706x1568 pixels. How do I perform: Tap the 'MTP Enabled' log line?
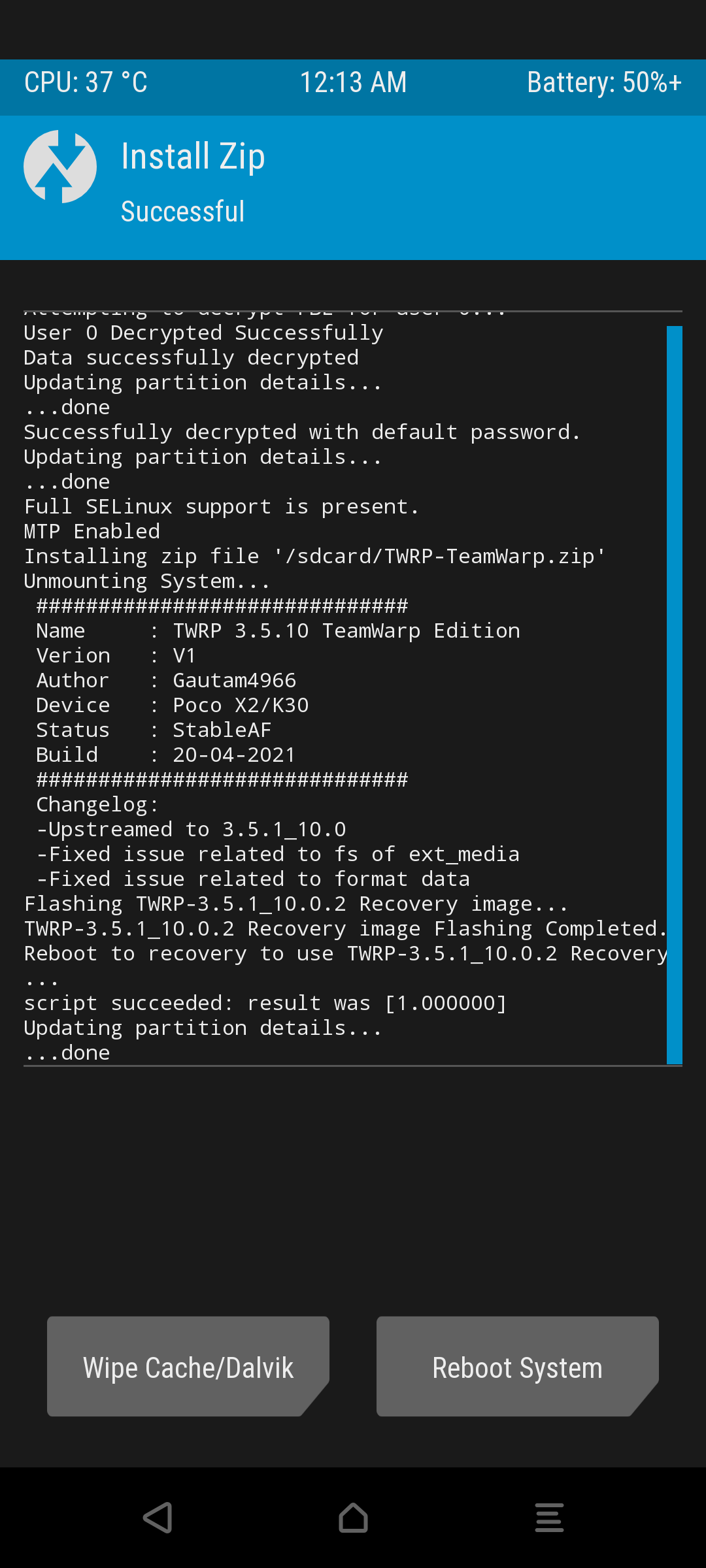(92, 532)
